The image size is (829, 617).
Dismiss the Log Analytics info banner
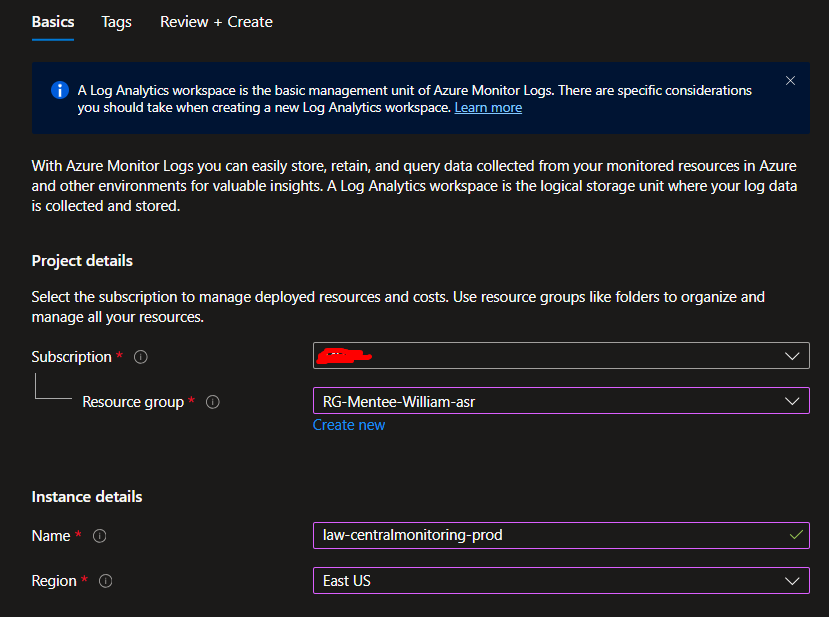pos(790,81)
